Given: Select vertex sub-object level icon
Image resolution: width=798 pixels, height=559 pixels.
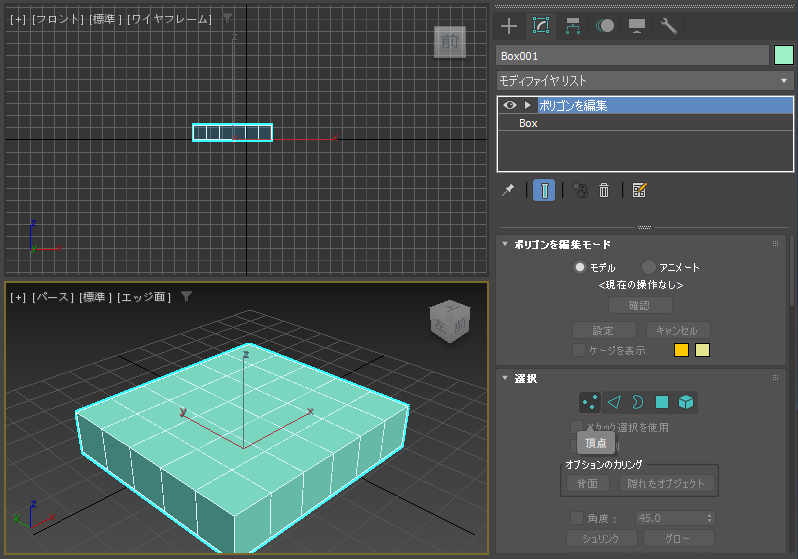Looking at the screenshot, I should (590, 403).
